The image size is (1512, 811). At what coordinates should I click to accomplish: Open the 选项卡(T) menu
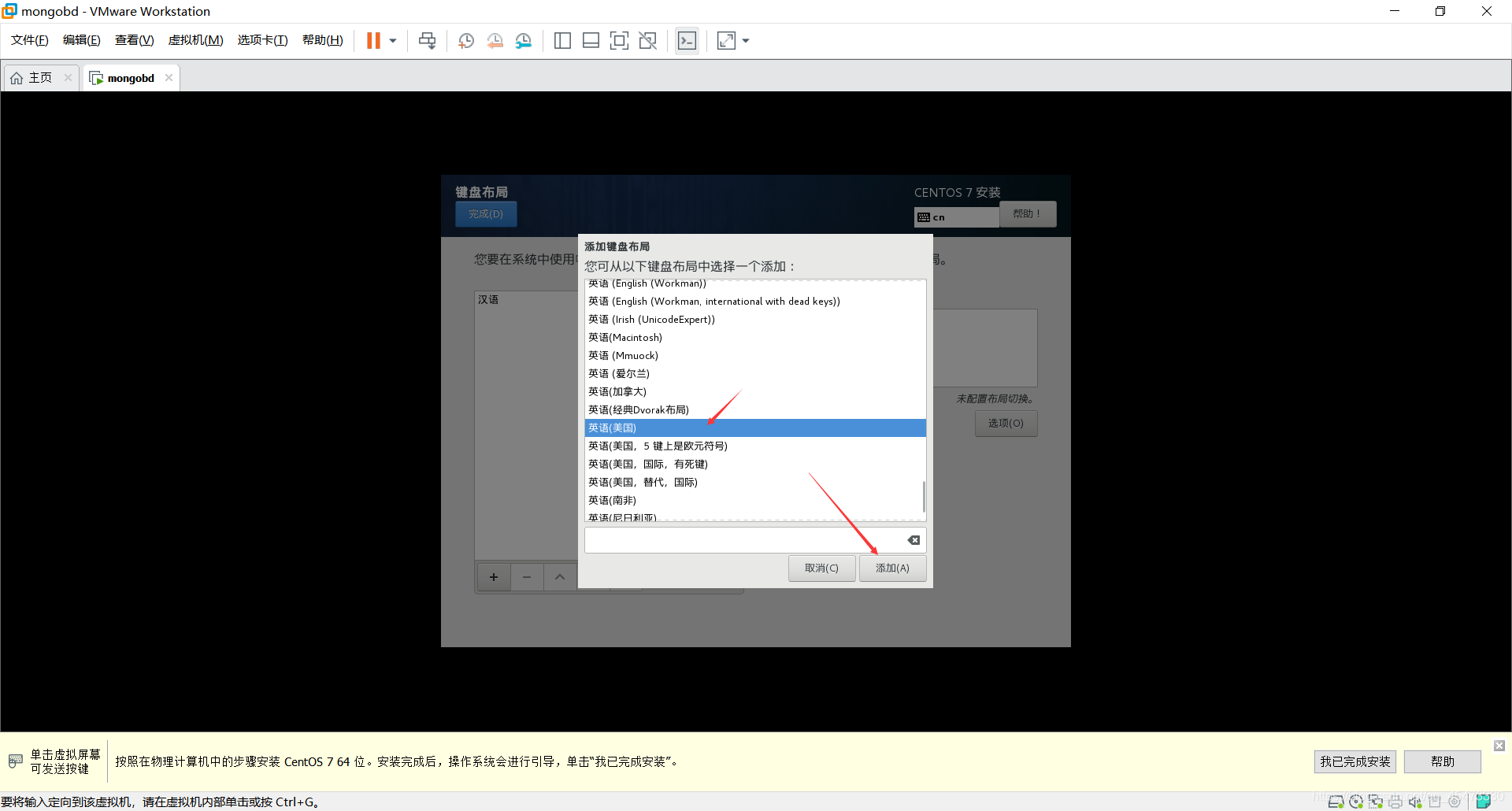(263, 40)
